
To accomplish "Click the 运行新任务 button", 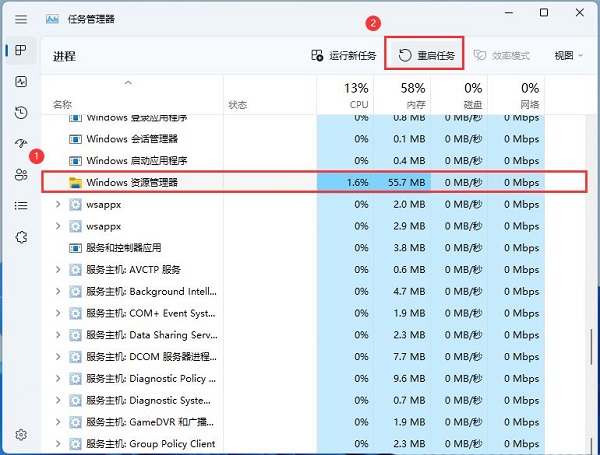I will point(343,56).
